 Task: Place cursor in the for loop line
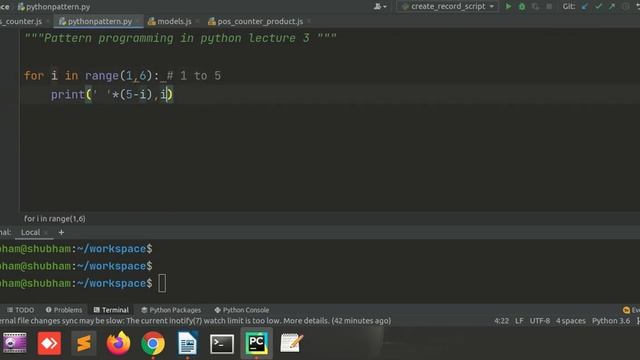[x=122, y=76]
